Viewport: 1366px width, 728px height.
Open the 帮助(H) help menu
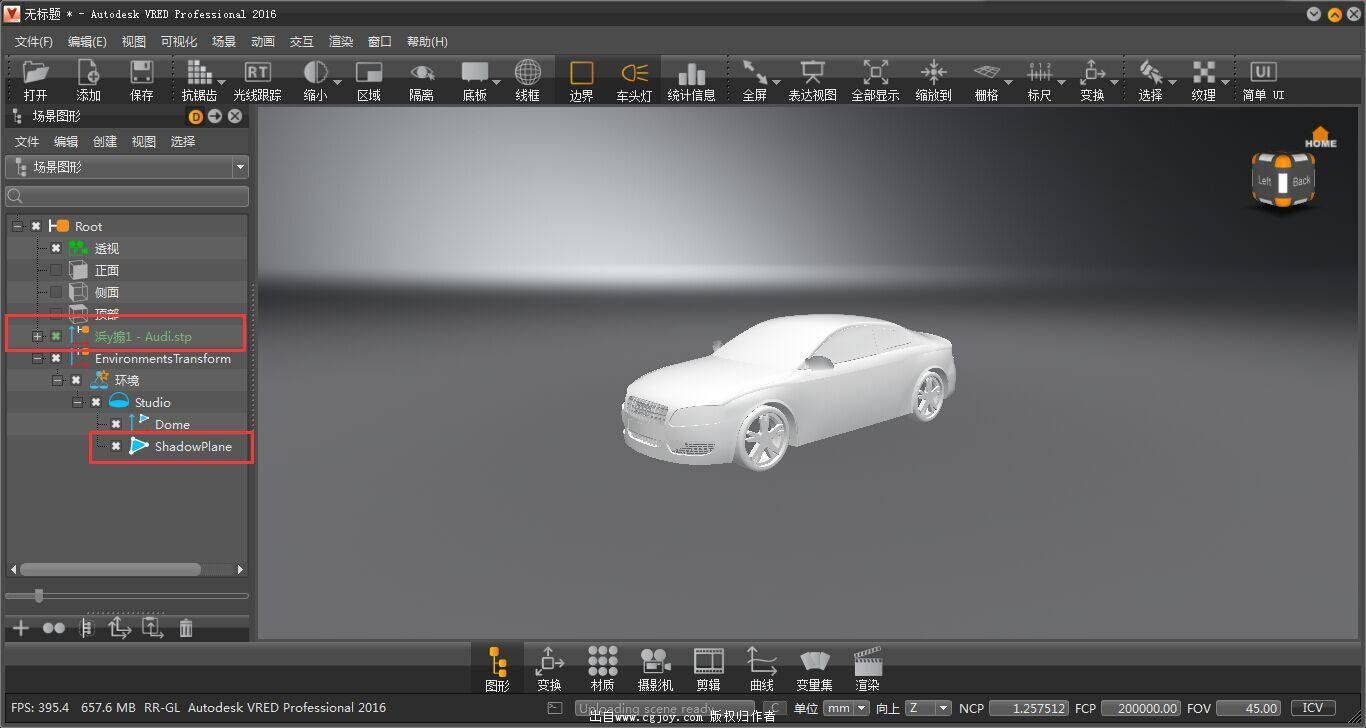point(427,41)
